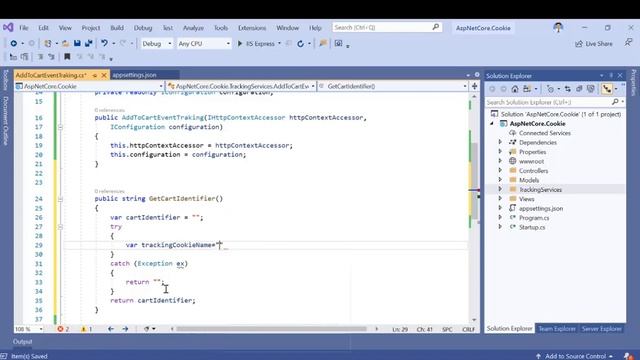The height and width of the screenshot is (360, 640).
Task: Click Collapse All icon in Solution Explorer
Action: [579, 89]
